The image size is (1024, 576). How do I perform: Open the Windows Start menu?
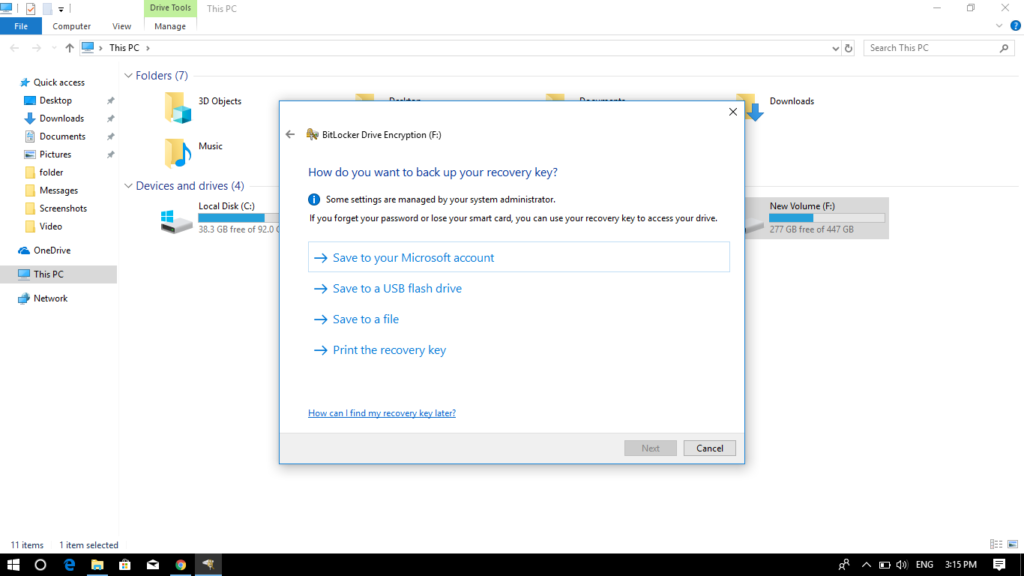13,565
